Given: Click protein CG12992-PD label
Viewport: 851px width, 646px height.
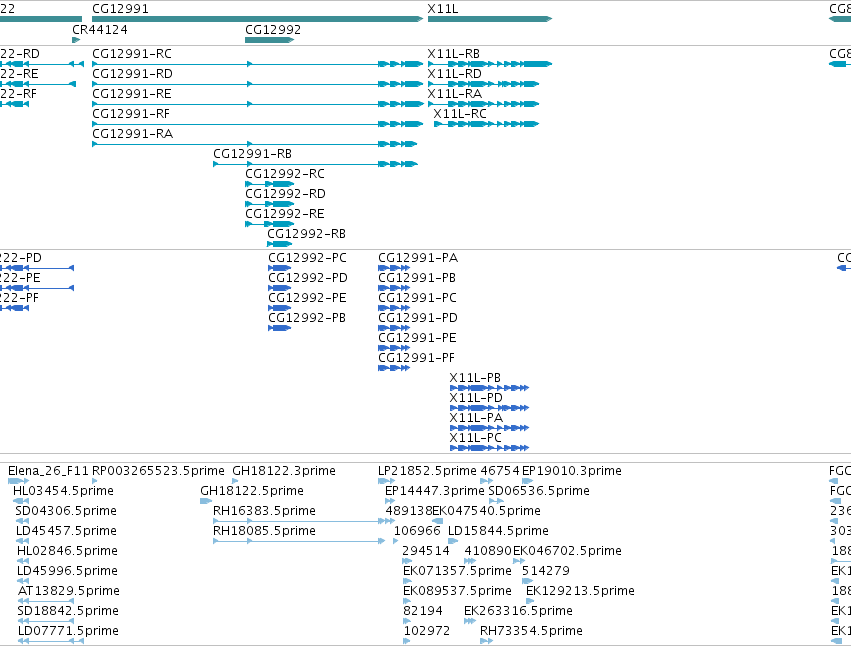Looking at the screenshot, I should tap(308, 278).
